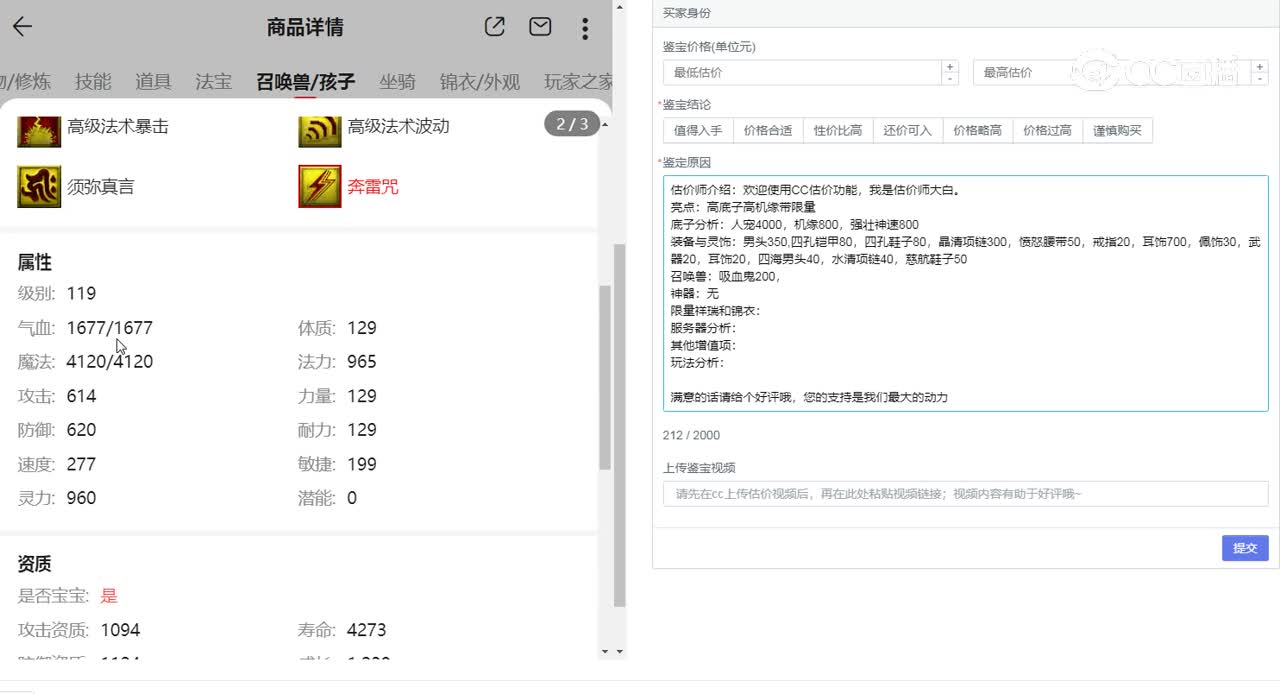This screenshot has height=694, width=1280.
Task: Select the 高级法术暴击 skill icon
Action: tap(38, 131)
